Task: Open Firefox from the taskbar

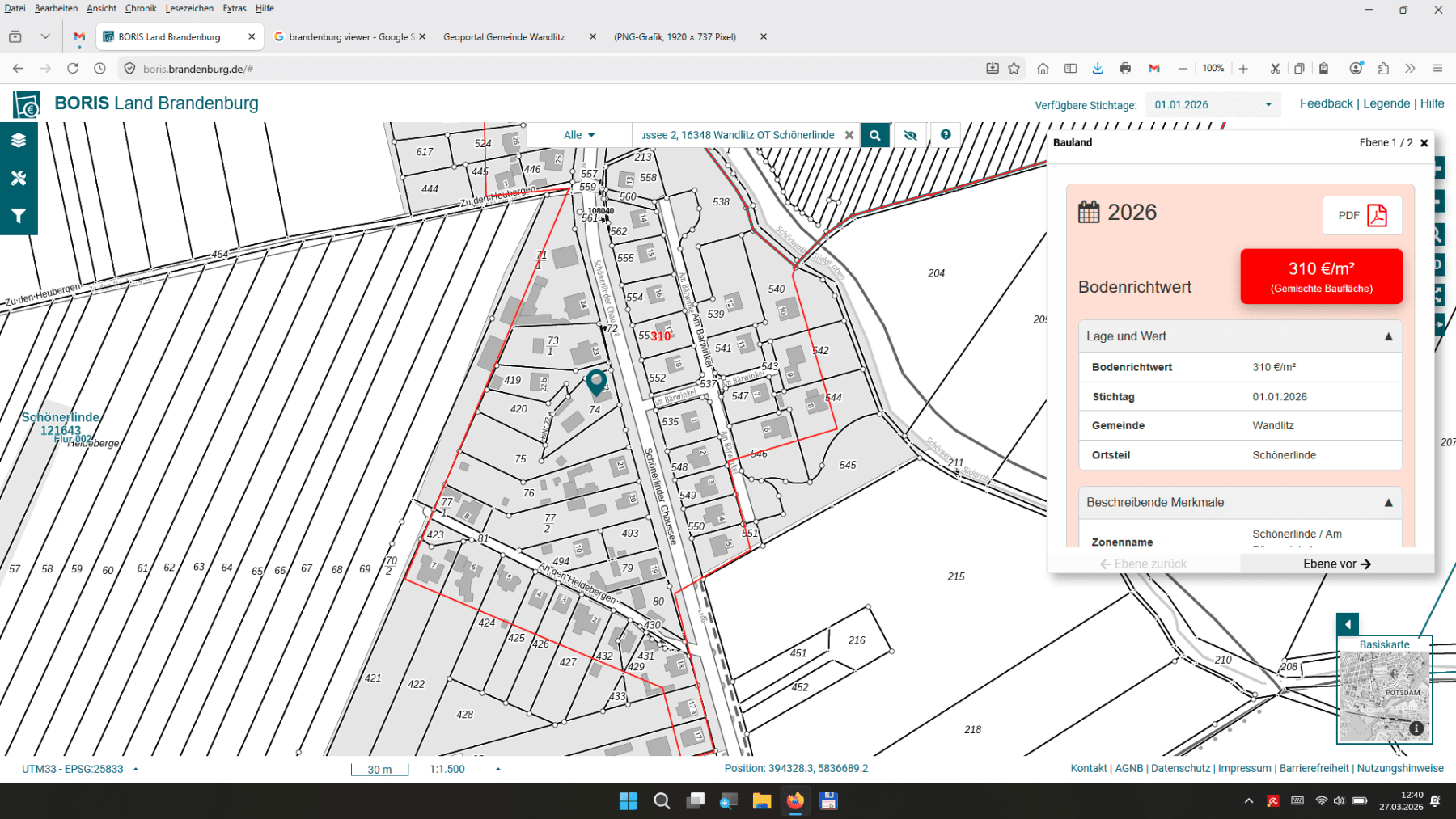Action: (x=795, y=801)
